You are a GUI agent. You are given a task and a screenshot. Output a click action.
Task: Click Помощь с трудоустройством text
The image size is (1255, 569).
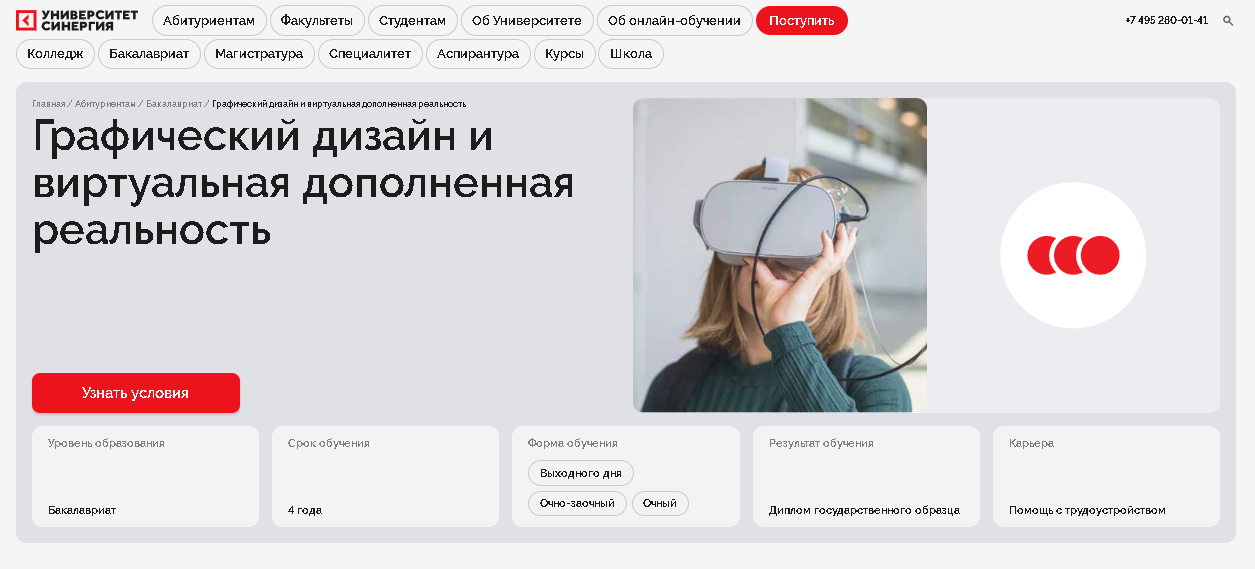(x=1087, y=510)
